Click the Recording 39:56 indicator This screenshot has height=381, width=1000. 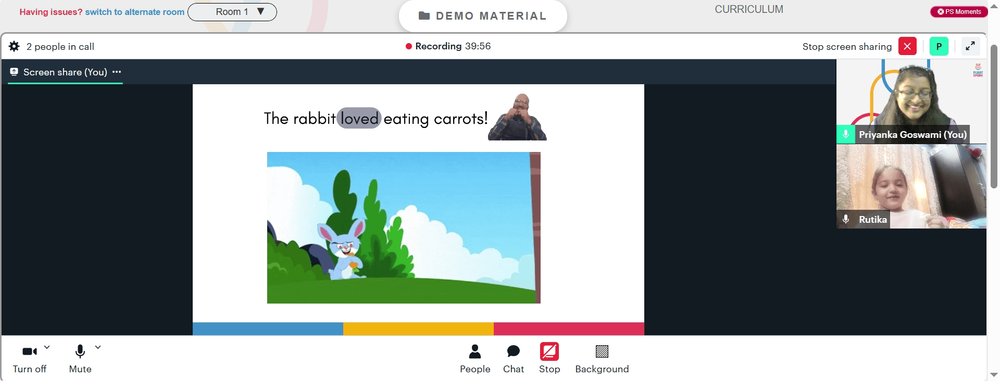(x=448, y=47)
